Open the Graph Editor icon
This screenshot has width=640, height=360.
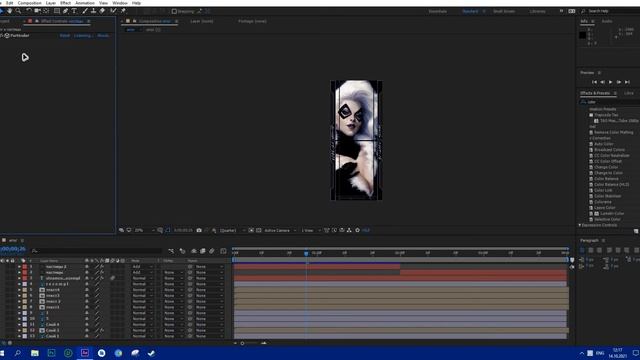(x=223, y=251)
